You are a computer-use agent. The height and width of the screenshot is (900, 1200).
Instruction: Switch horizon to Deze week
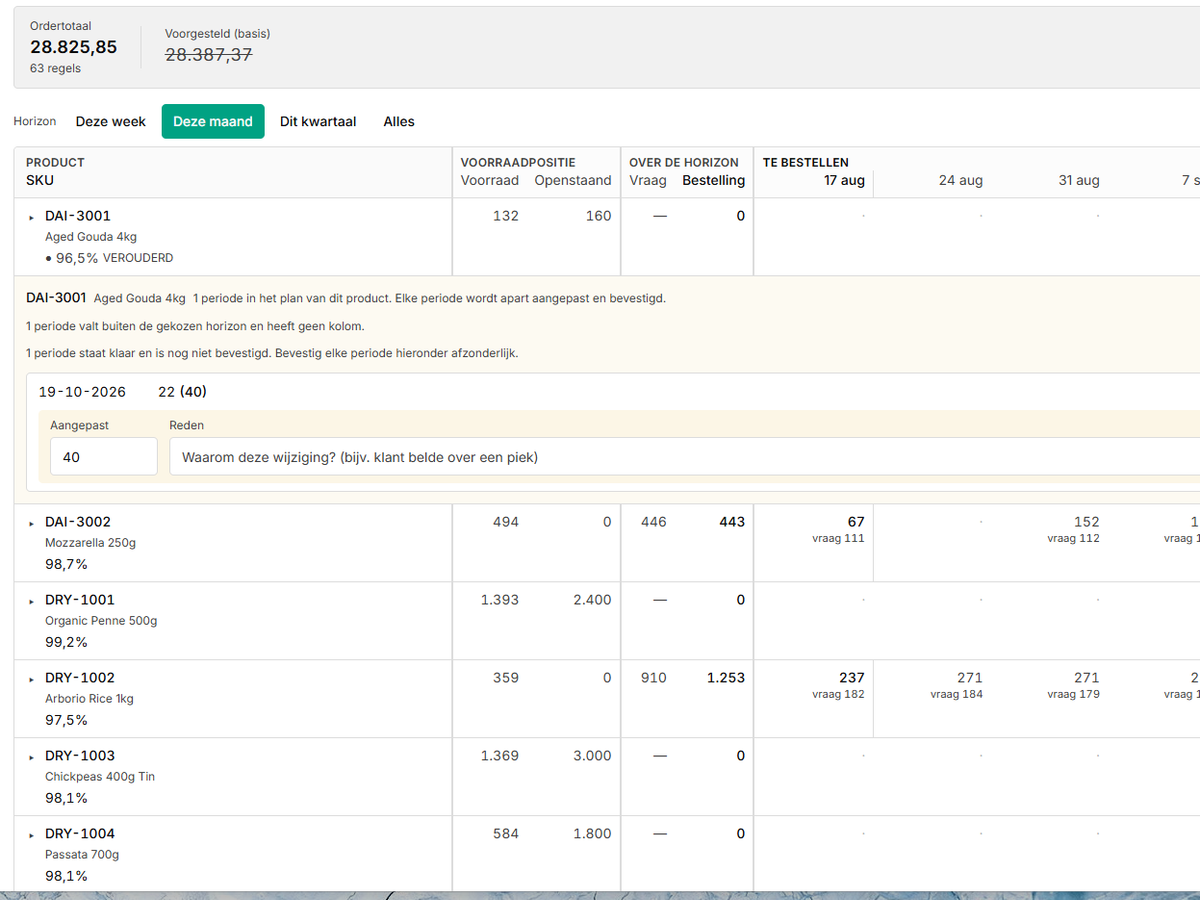111,121
